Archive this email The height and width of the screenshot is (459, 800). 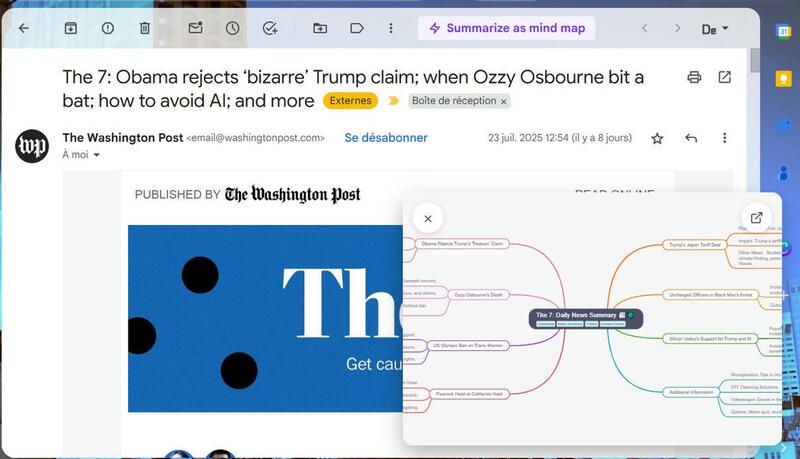tap(71, 28)
